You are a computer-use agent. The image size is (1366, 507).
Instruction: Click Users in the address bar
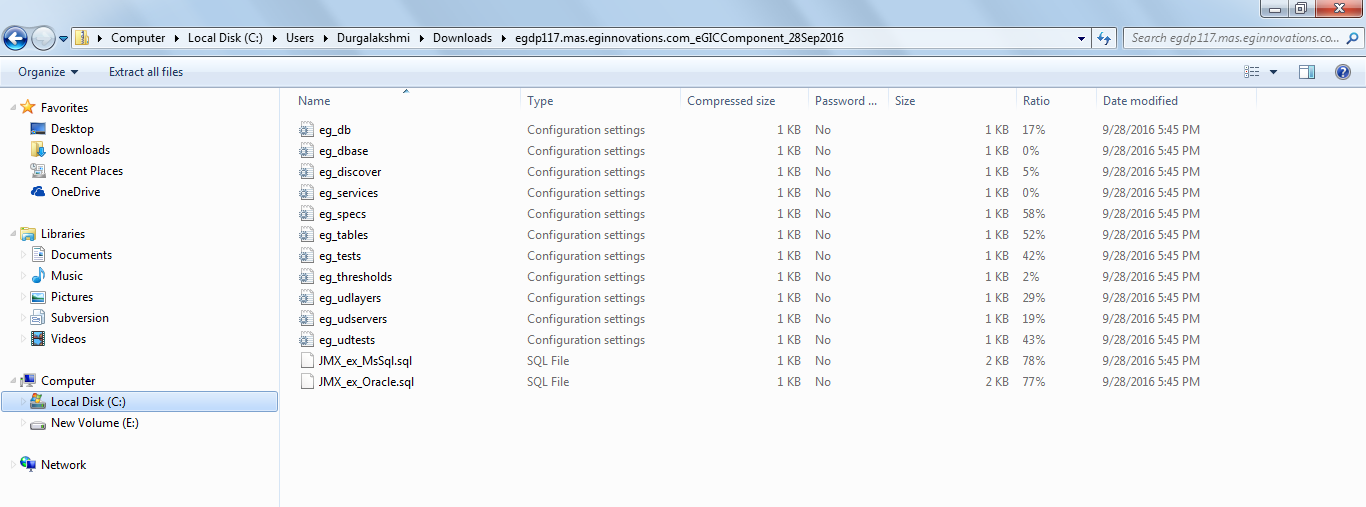(300, 38)
